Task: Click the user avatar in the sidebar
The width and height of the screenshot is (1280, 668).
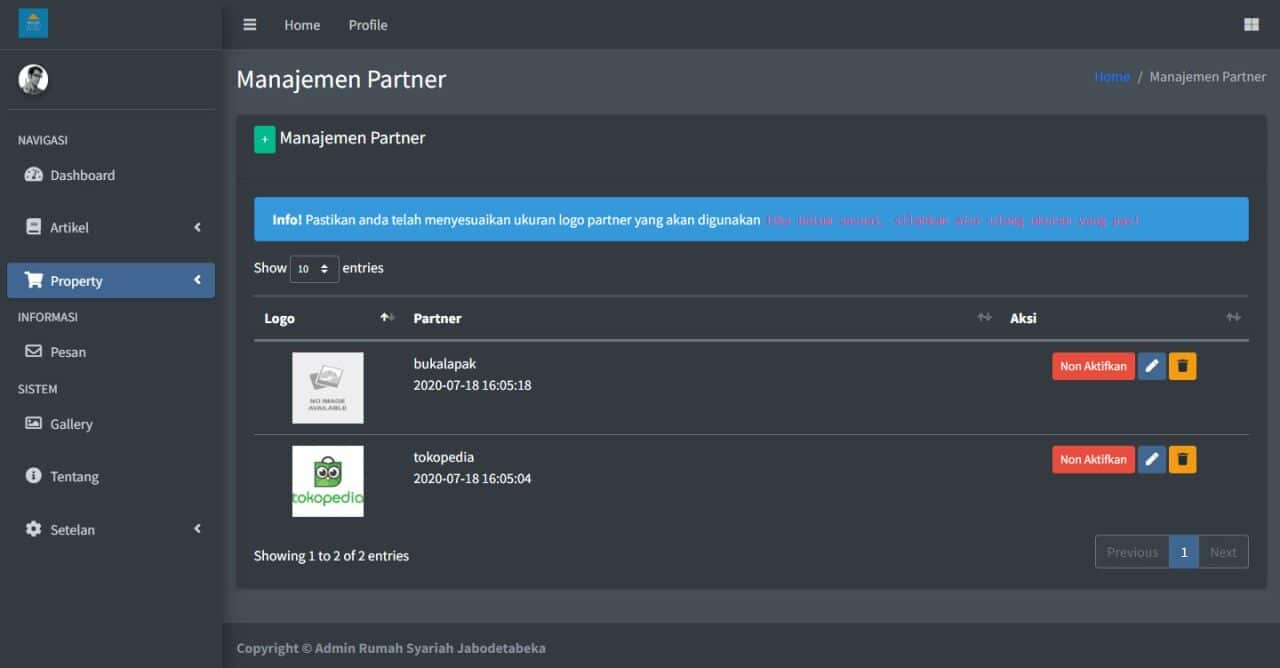Action: coord(33,80)
